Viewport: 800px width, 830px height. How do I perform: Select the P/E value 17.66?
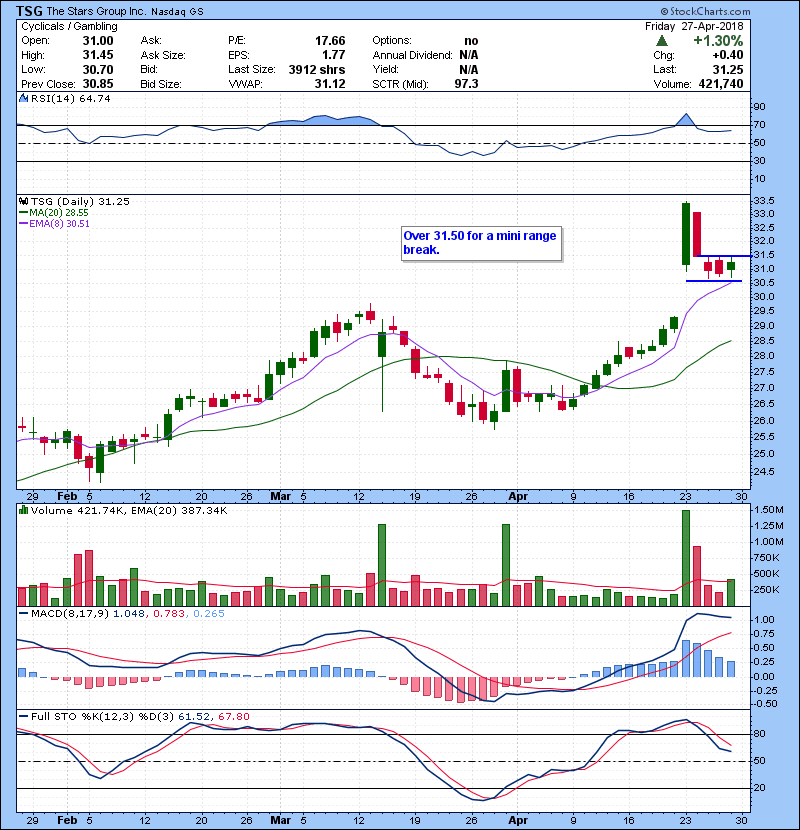[x=330, y=41]
